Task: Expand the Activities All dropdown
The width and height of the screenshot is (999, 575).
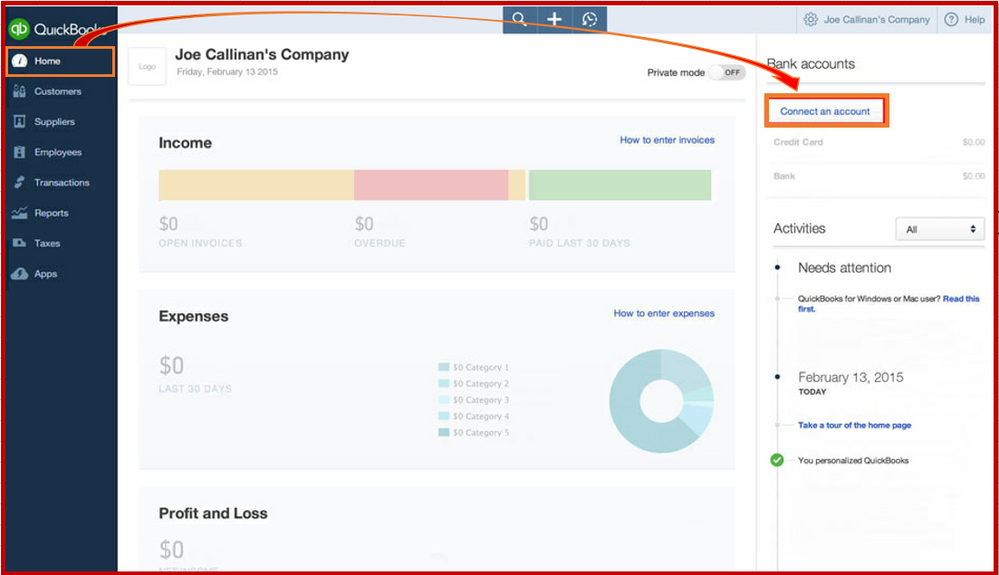Action: pyautogui.click(x=940, y=229)
